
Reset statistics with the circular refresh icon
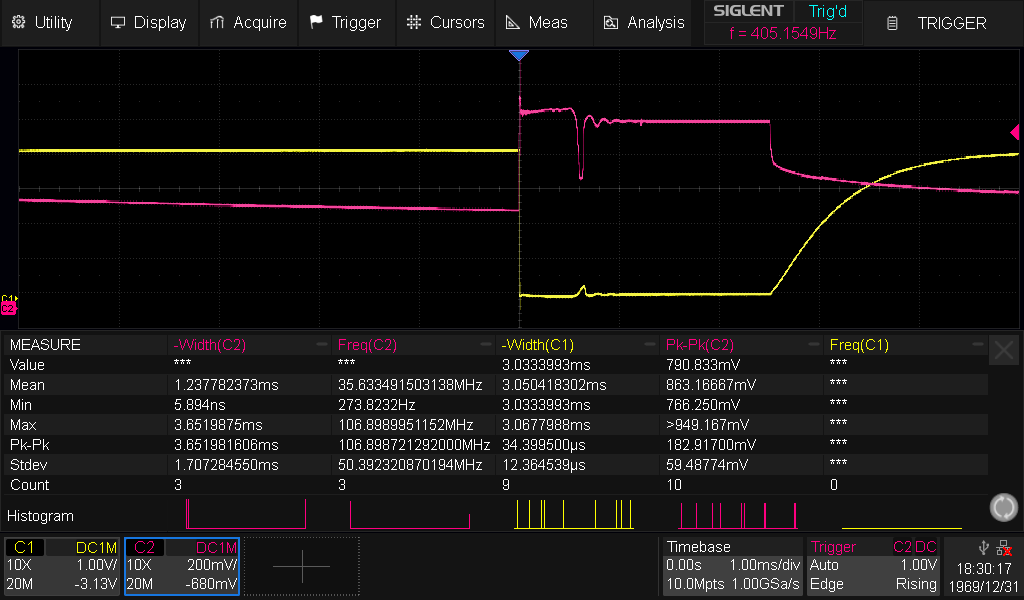pos(1003,507)
